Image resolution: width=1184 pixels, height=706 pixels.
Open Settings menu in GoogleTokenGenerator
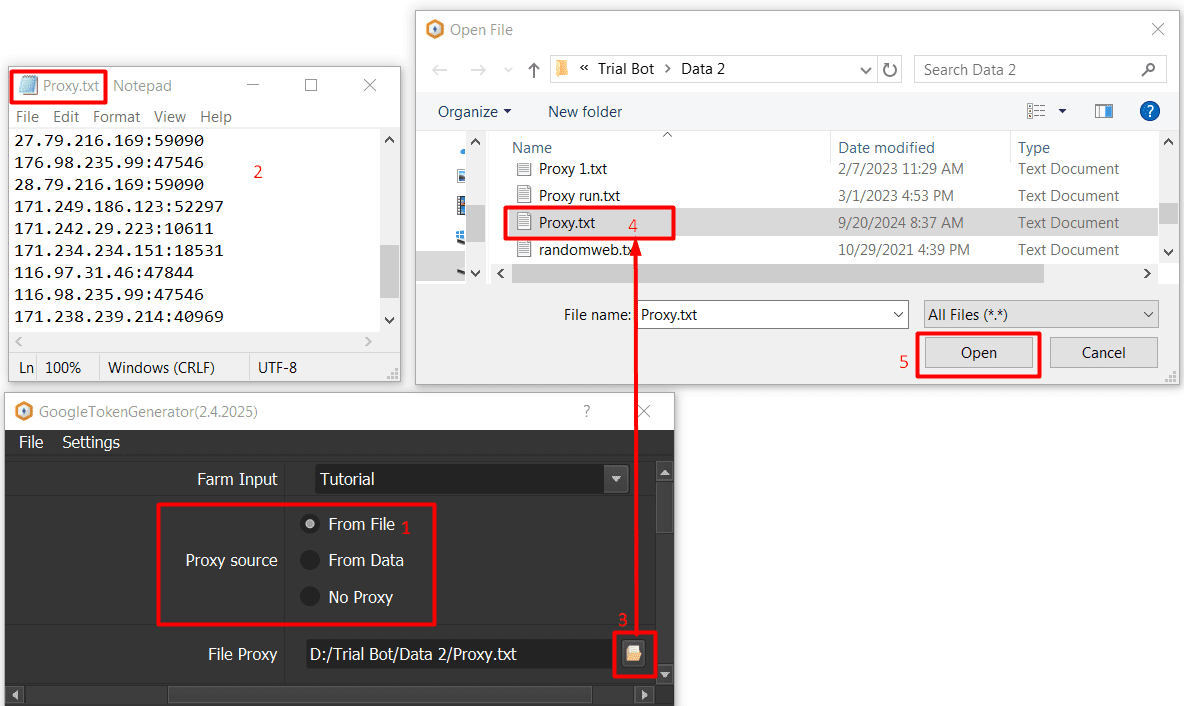[x=91, y=442]
